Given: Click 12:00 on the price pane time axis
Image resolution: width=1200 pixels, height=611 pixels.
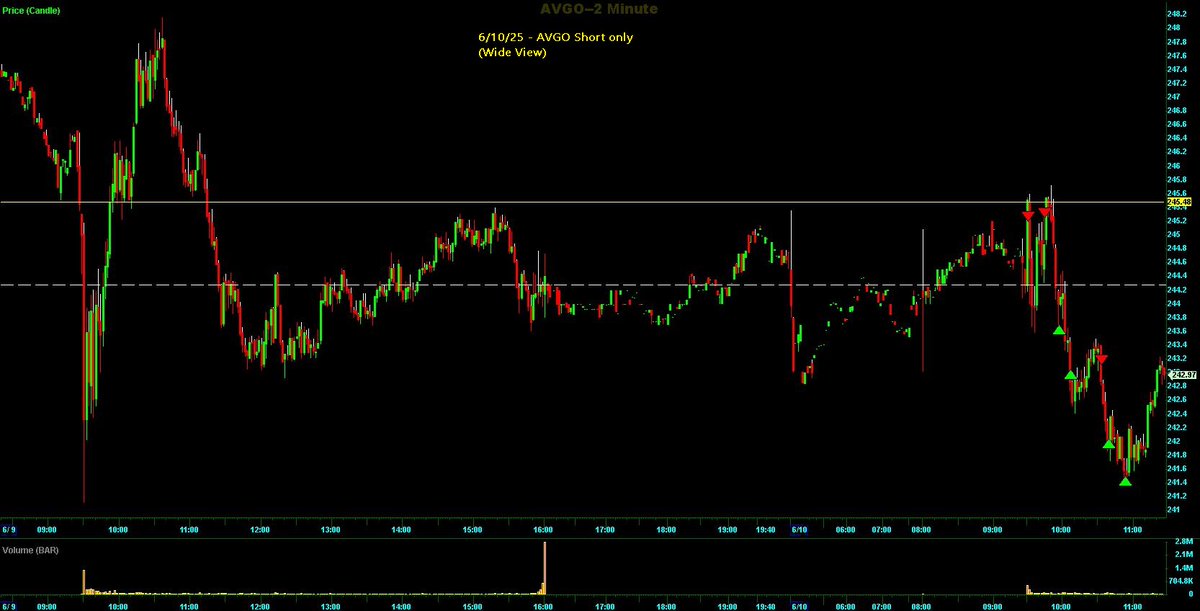Looking at the screenshot, I should point(259,529).
